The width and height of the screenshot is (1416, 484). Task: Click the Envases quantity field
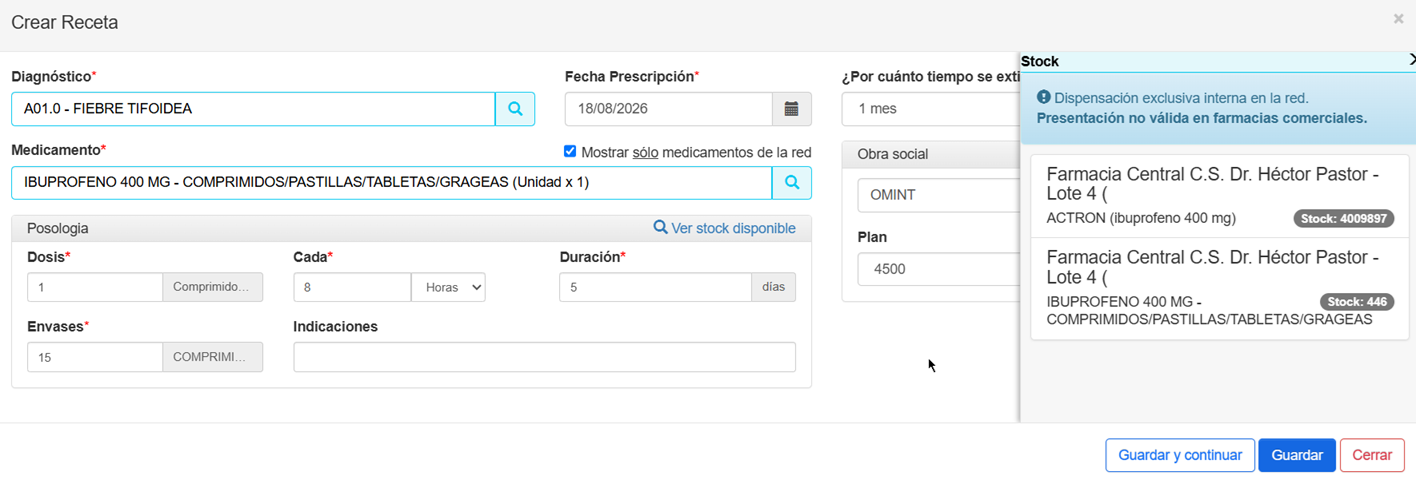click(x=95, y=357)
